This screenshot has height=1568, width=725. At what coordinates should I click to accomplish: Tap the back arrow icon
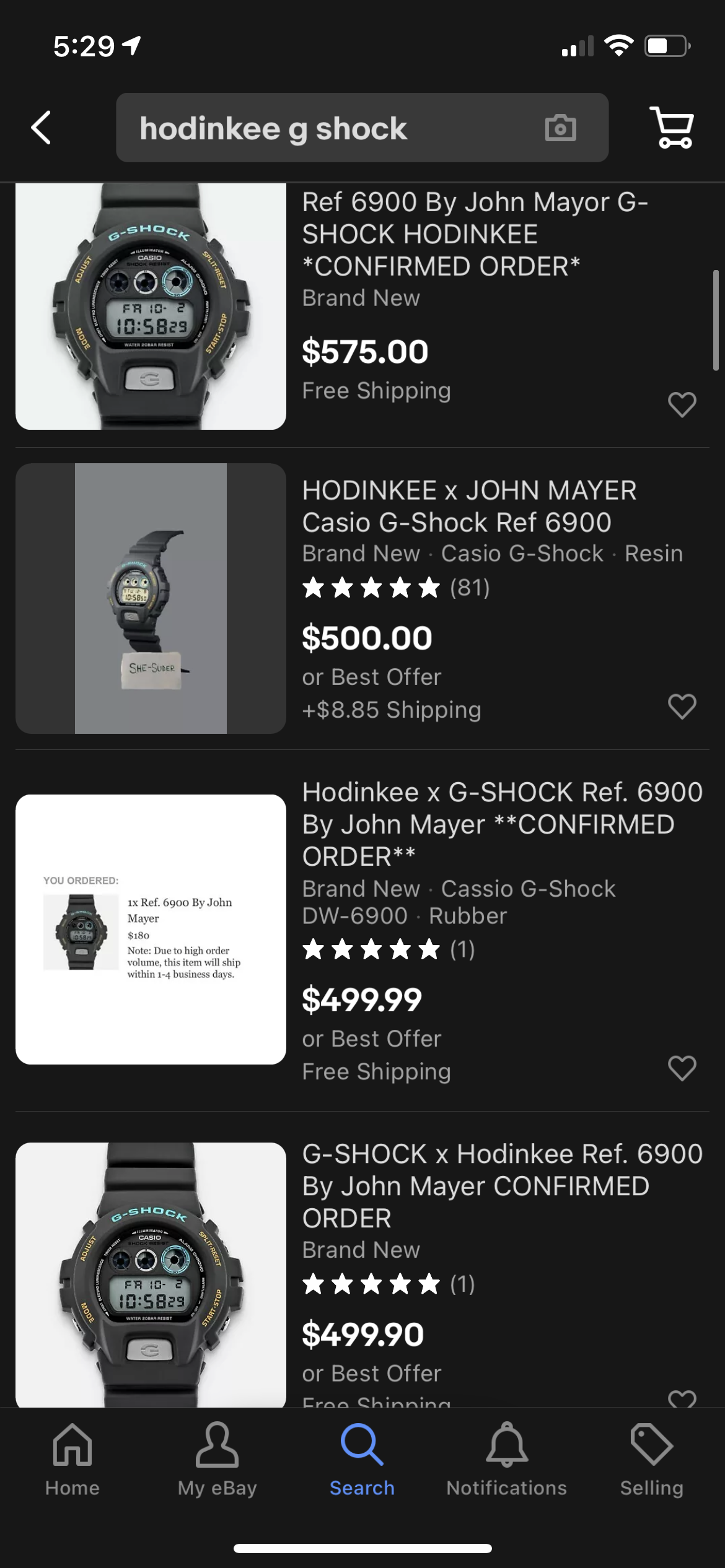41,128
